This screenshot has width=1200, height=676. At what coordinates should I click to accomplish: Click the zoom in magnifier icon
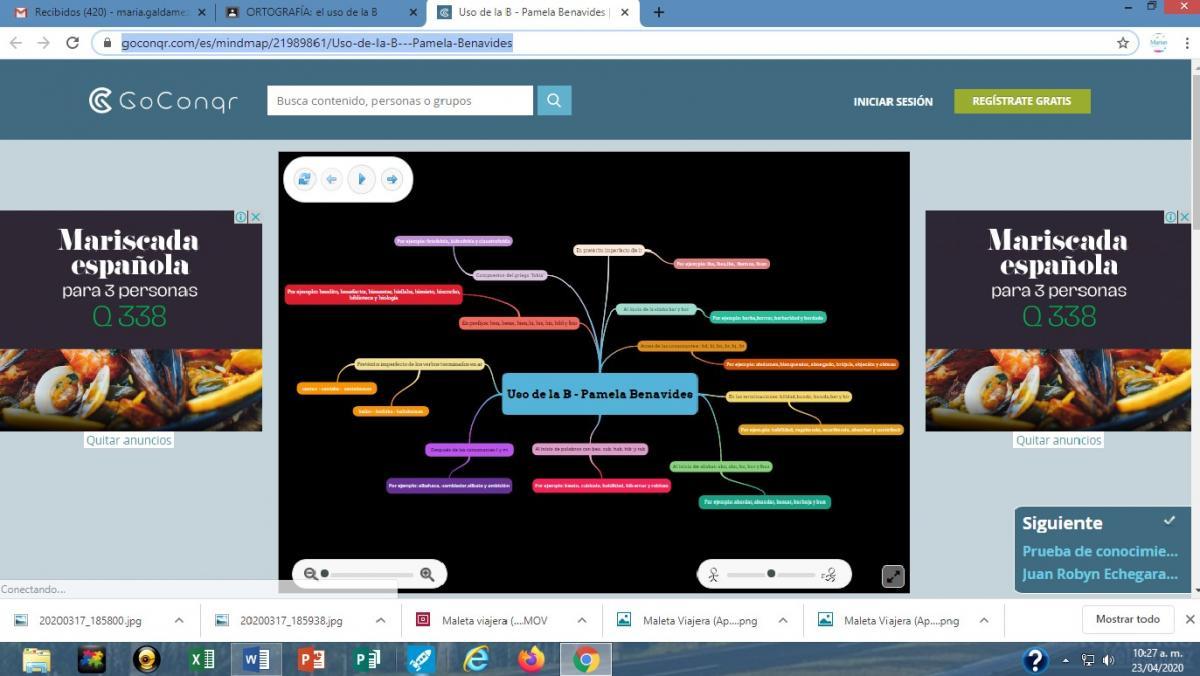tap(427, 574)
